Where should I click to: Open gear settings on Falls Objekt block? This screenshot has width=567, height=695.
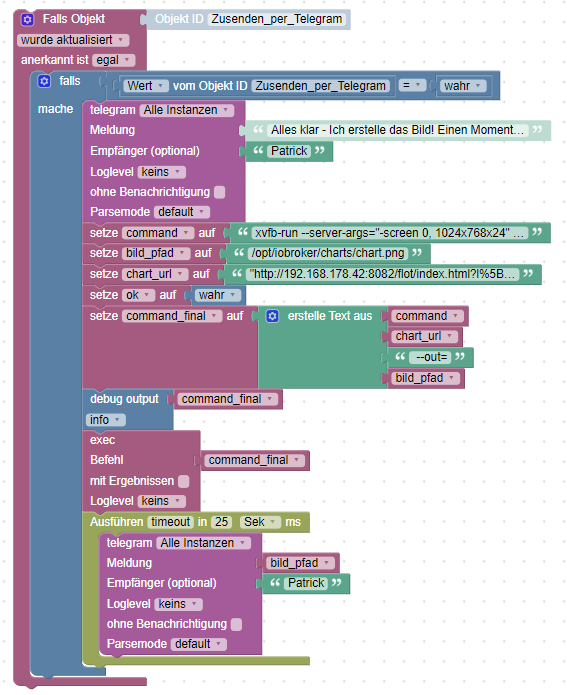click(27, 20)
